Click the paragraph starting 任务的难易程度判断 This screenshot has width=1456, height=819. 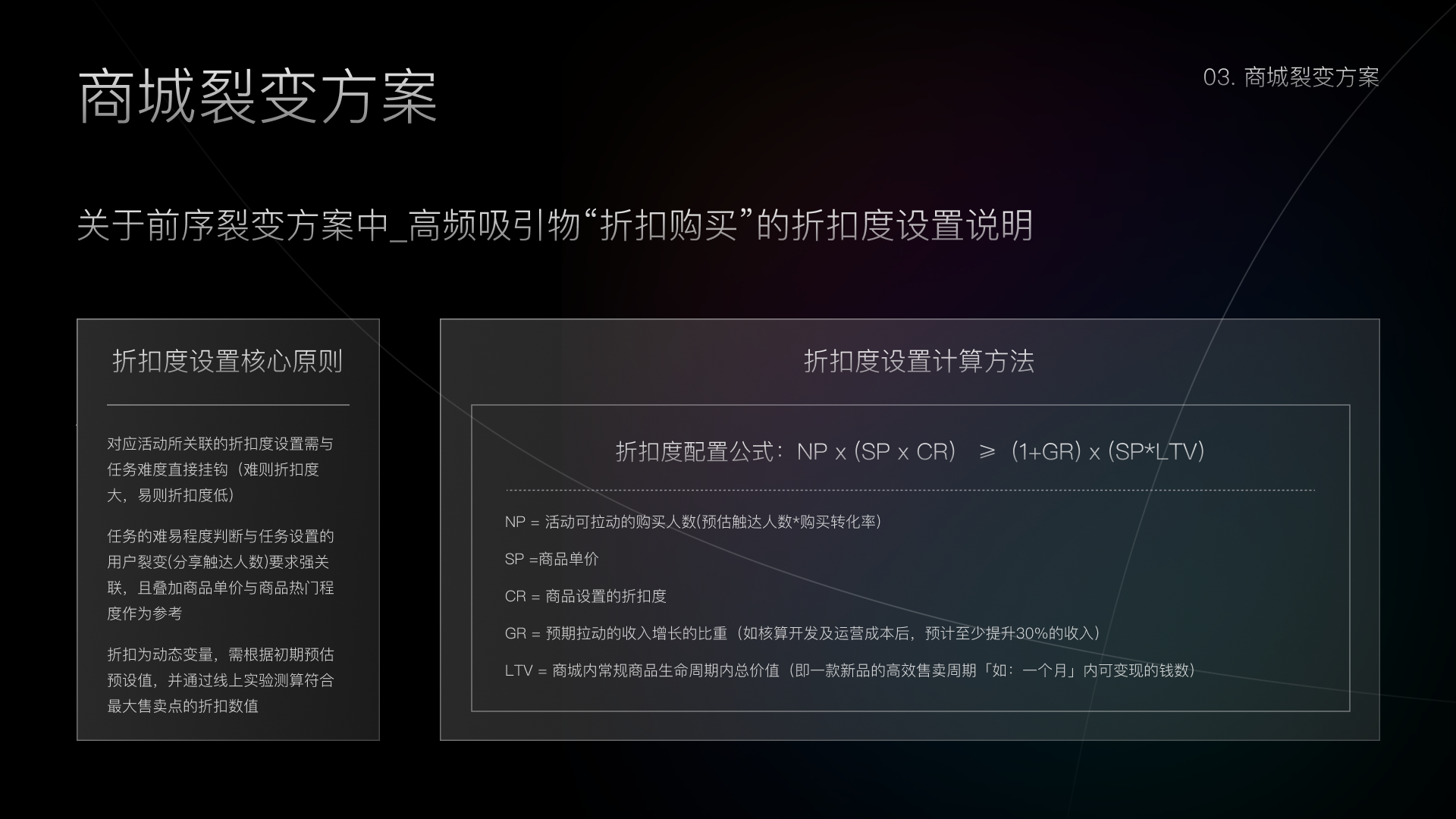(220, 575)
